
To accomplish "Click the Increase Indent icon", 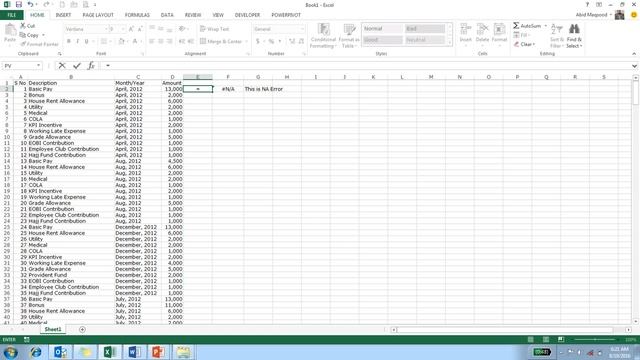I will [x=190, y=41].
